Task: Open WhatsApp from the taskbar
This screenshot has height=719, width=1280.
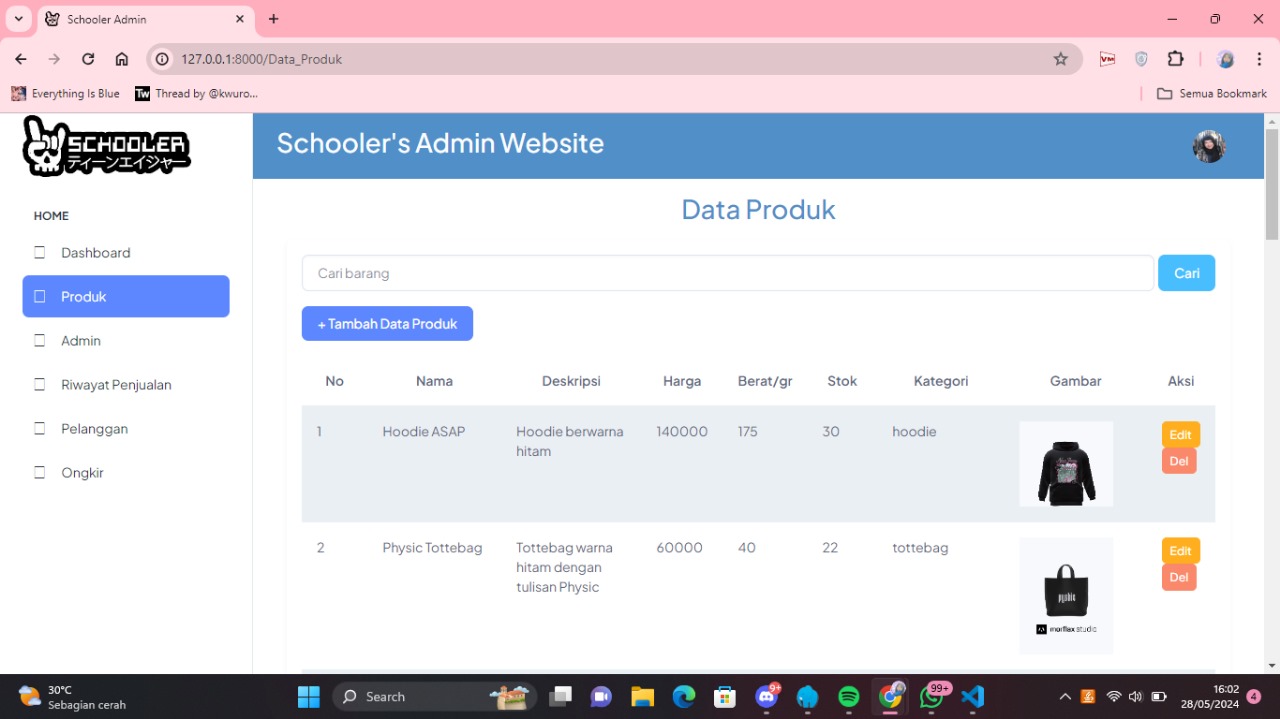Action: 932,696
